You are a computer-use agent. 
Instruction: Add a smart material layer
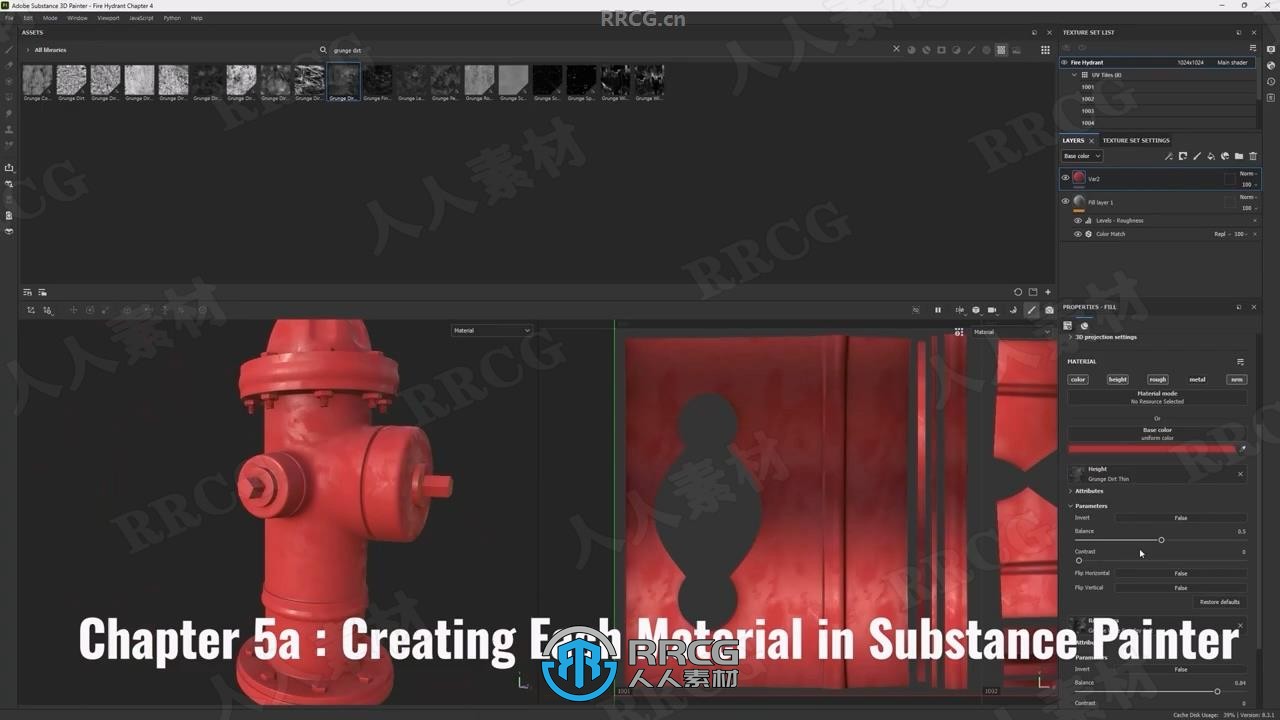(x=1225, y=156)
